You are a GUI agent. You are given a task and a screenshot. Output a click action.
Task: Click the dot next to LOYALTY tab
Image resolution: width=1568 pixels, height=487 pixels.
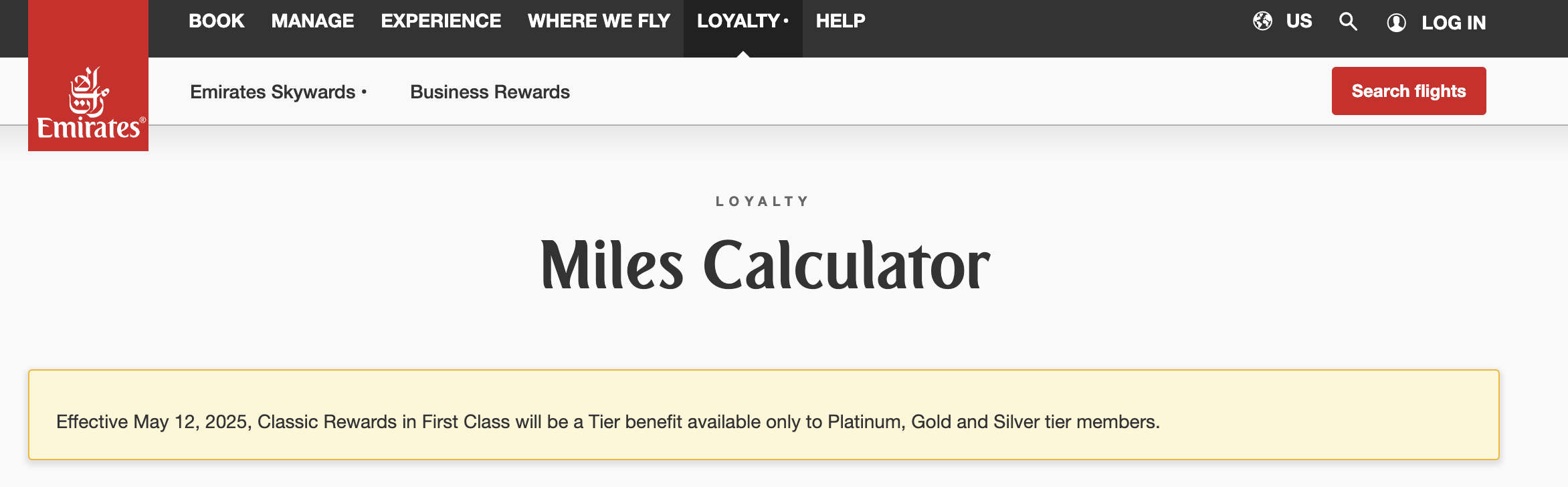pos(786,21)
